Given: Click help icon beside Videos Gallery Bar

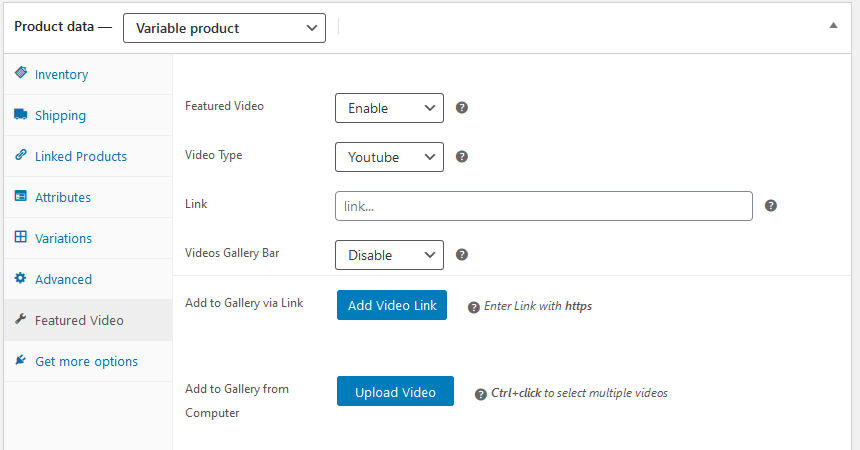Looking at the screenshot, I should pyautogui.click(x=462, y=255).
